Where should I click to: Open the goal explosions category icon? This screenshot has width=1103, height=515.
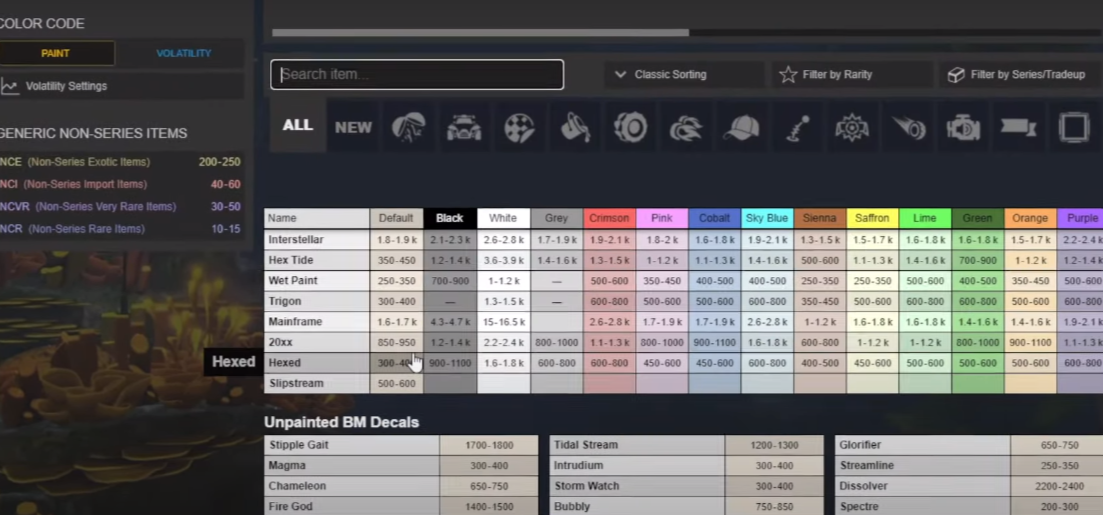[x=852, y=127]
